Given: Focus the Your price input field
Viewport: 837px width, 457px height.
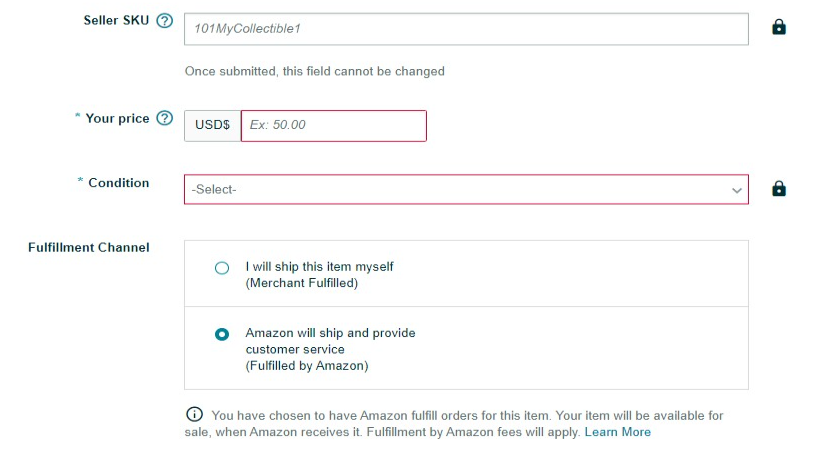Looking at the screenshot, I should (x=333, y=126).
